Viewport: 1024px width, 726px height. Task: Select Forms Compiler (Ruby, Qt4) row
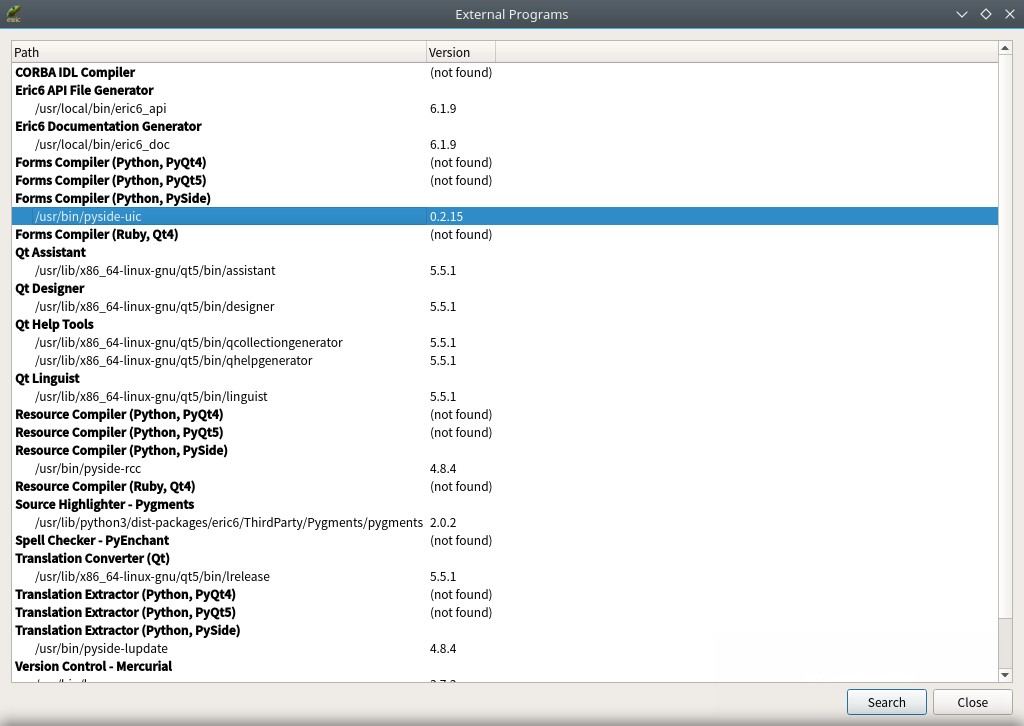tap(505, 234)
